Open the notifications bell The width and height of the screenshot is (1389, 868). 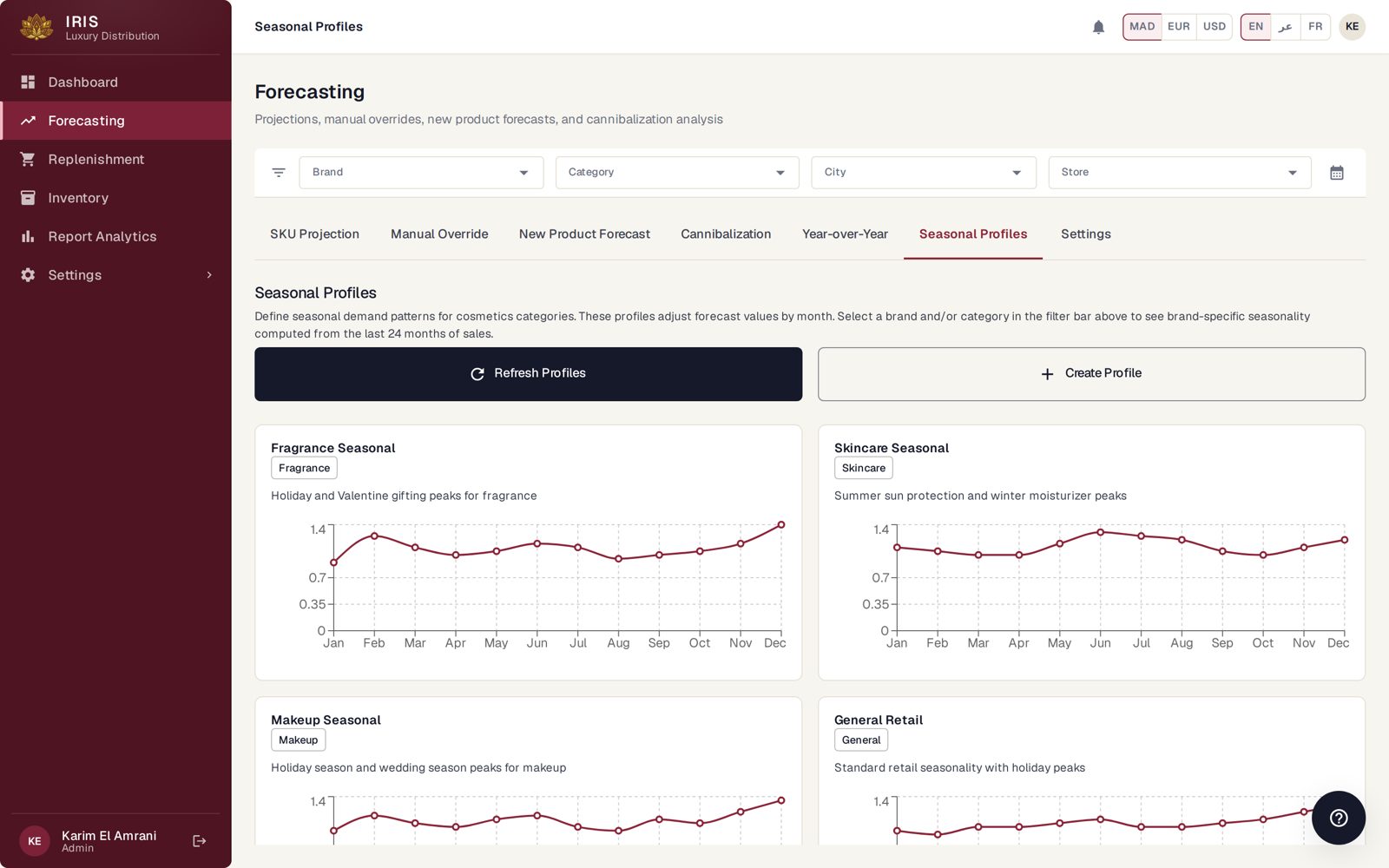coord(1098,27)
